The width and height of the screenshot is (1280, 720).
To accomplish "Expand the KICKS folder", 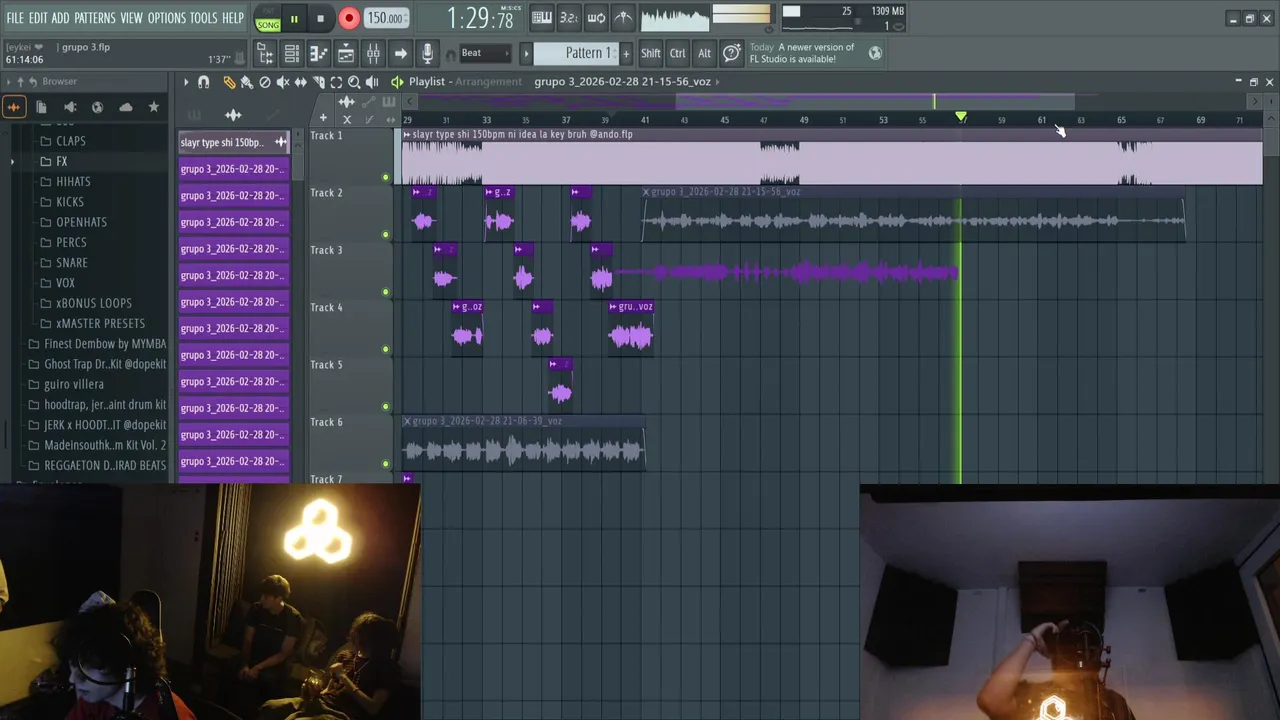I will (70, 202).
